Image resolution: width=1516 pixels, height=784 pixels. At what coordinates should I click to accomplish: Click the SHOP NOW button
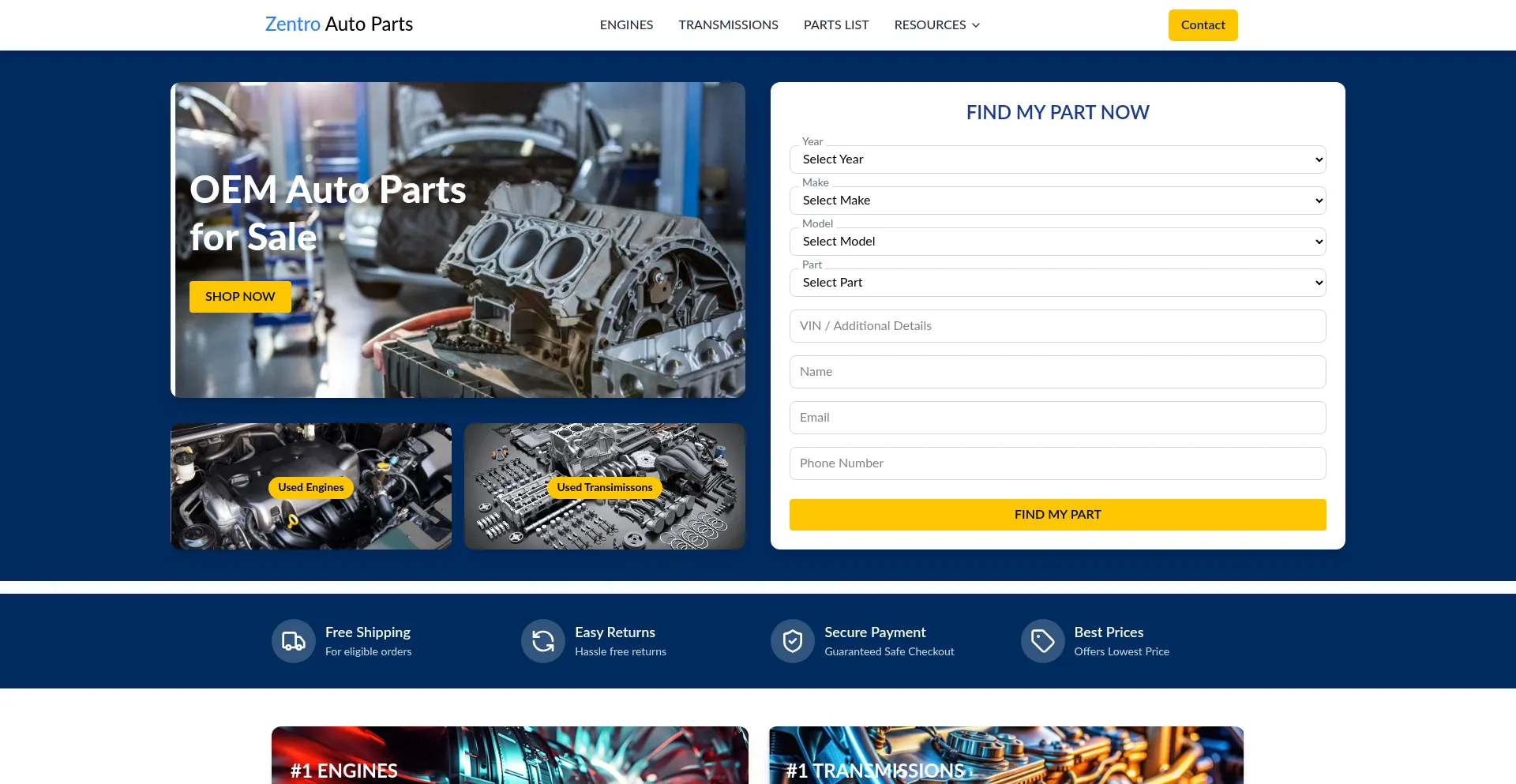239,296
